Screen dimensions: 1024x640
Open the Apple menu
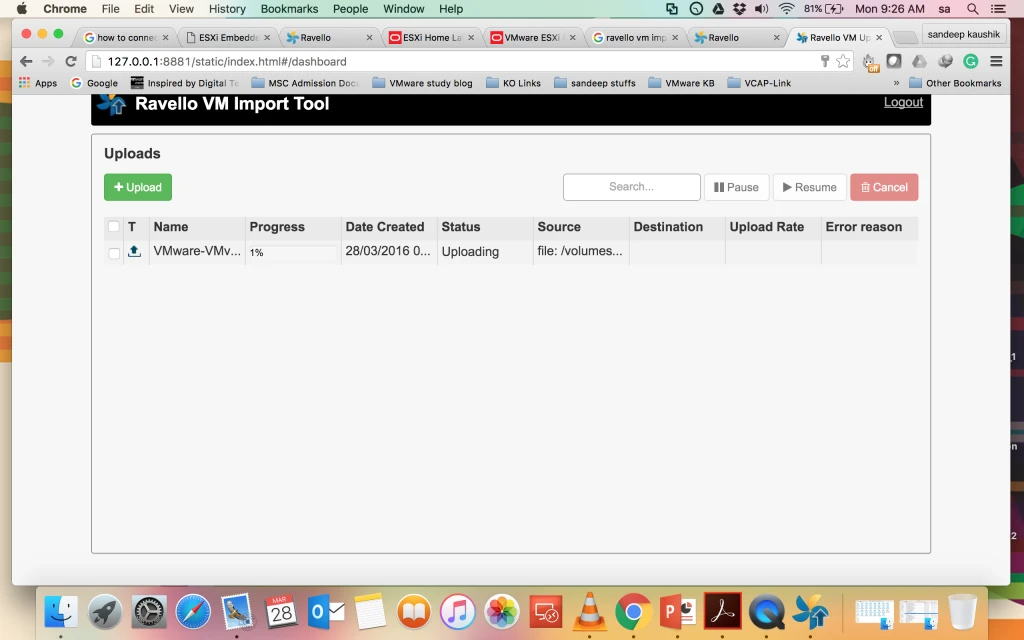coord(22,8)
